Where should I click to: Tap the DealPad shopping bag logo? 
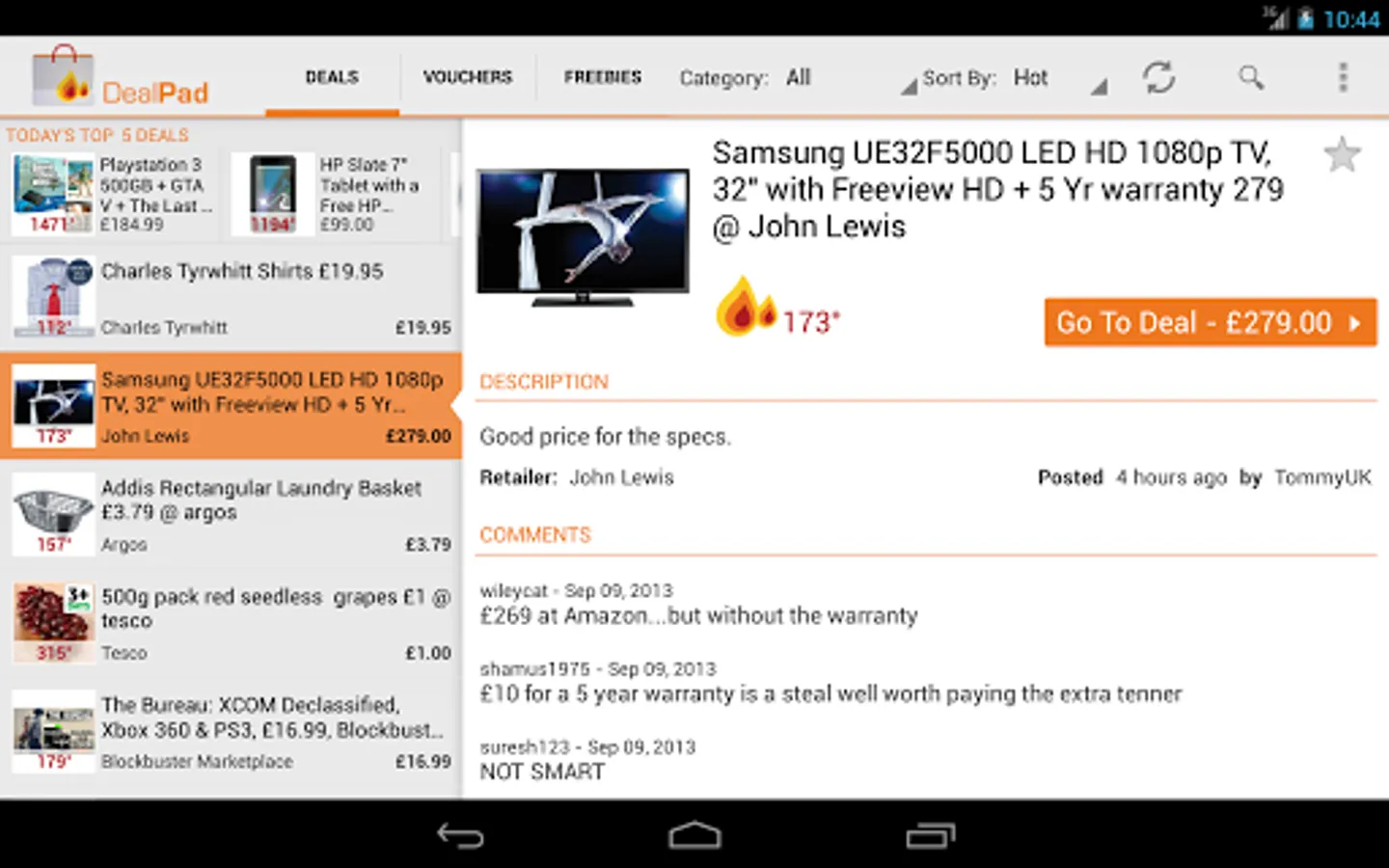pos(62,76)
